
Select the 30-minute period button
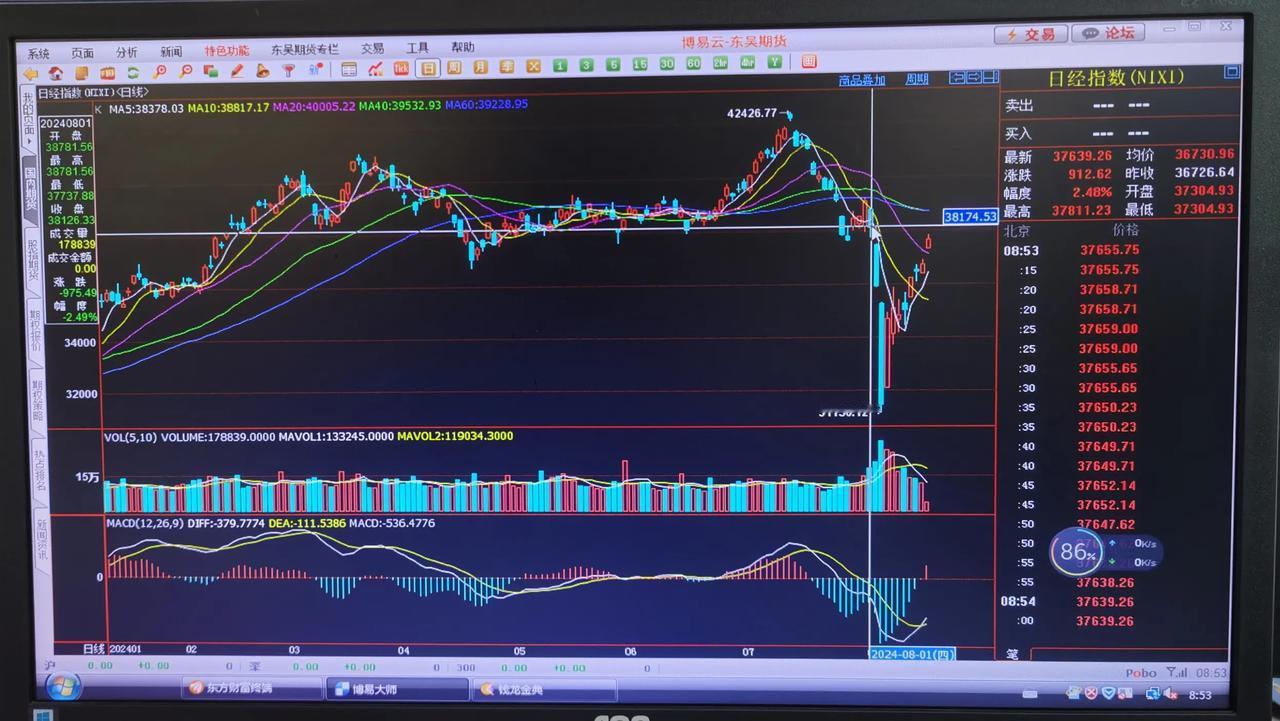click(x=667, y=64)
